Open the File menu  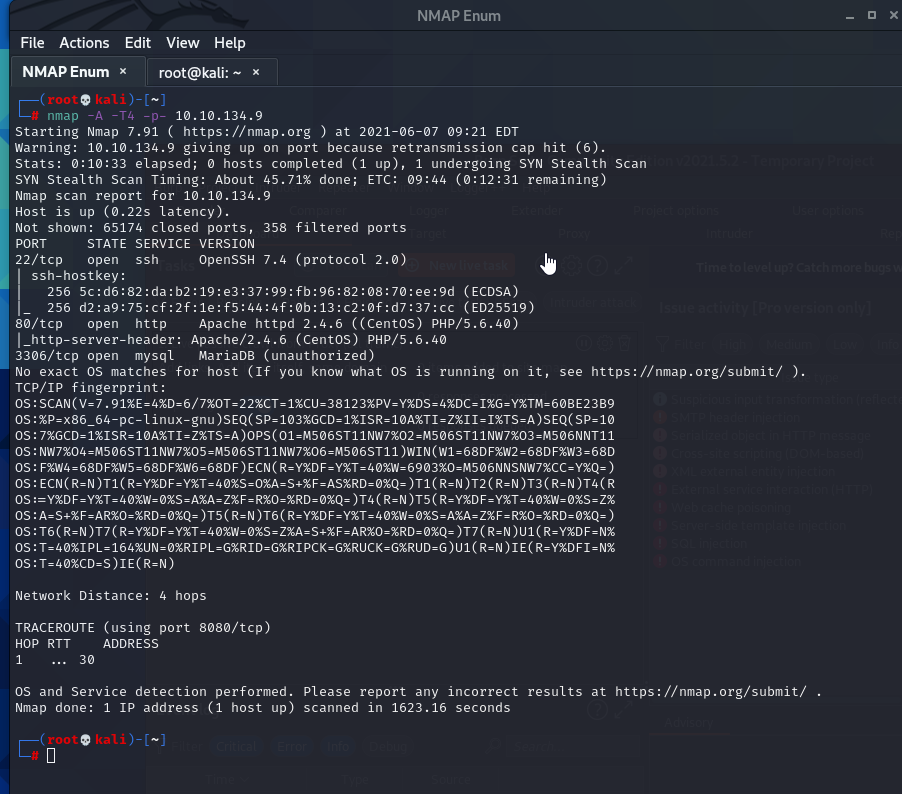click(x=32, y=43)
